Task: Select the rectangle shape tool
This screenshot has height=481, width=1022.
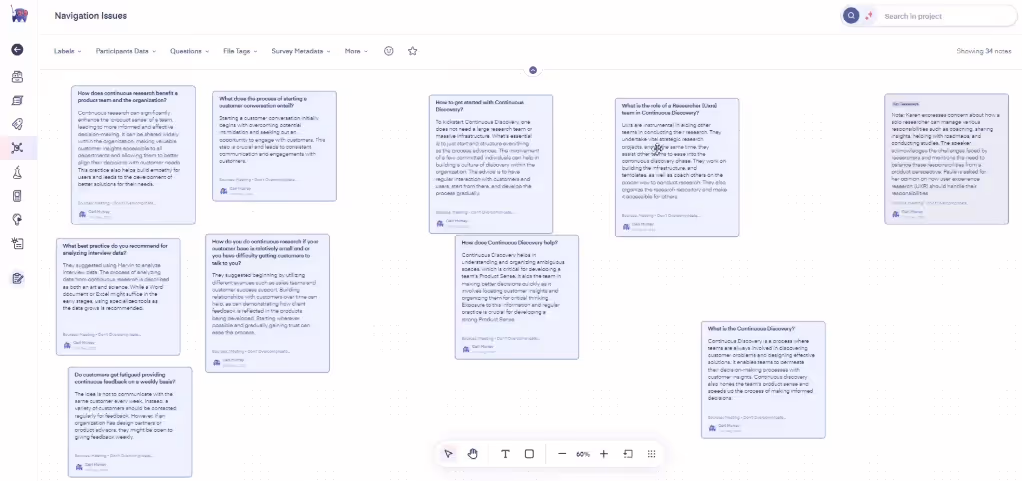Action: [x=529, y=454]
